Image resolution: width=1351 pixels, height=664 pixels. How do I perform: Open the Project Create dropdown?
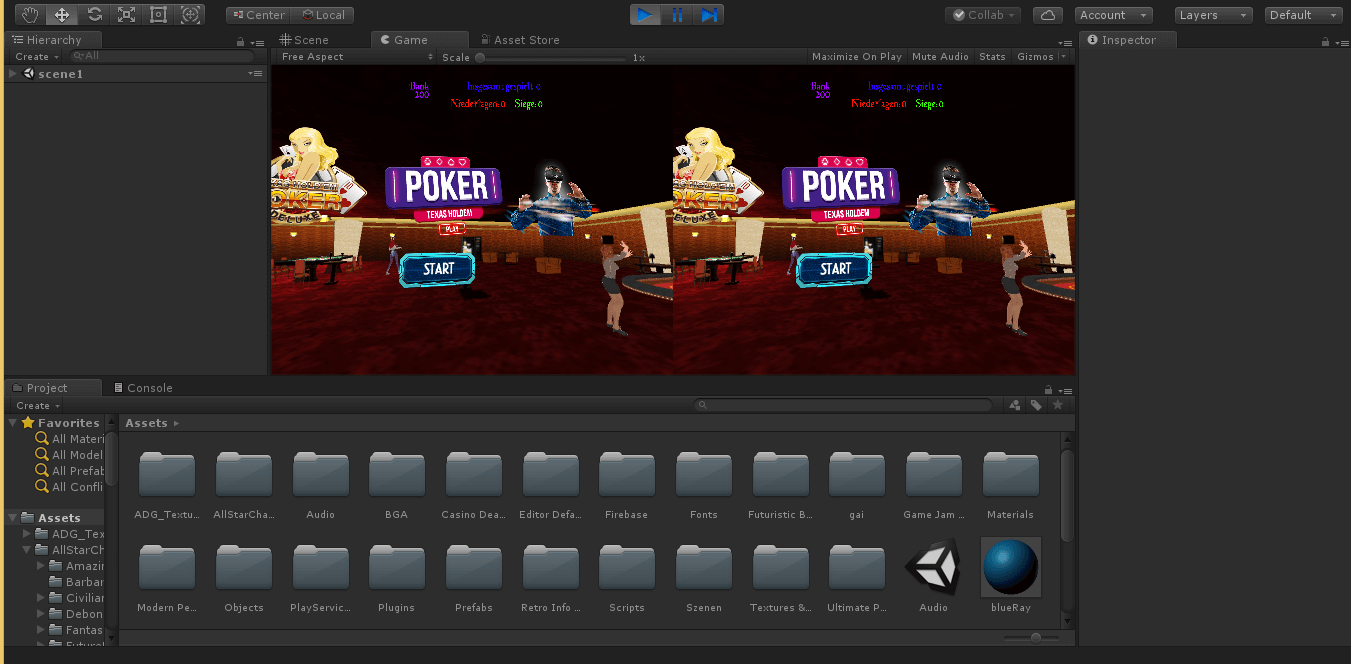point(37,405)
